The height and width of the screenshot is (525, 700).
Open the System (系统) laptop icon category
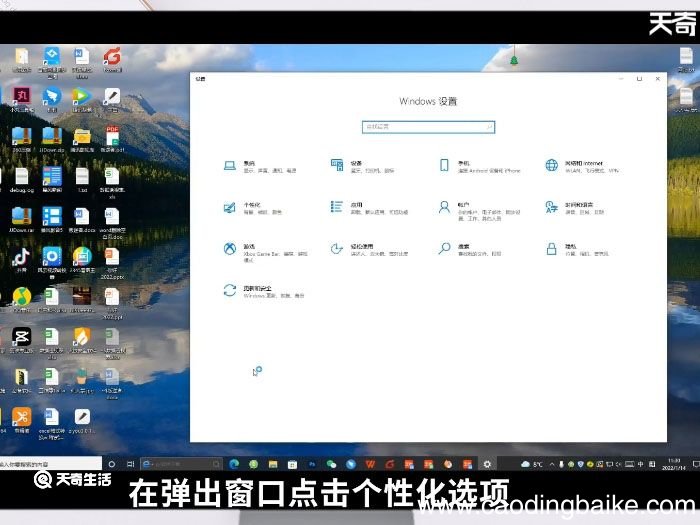coord(259,166)
